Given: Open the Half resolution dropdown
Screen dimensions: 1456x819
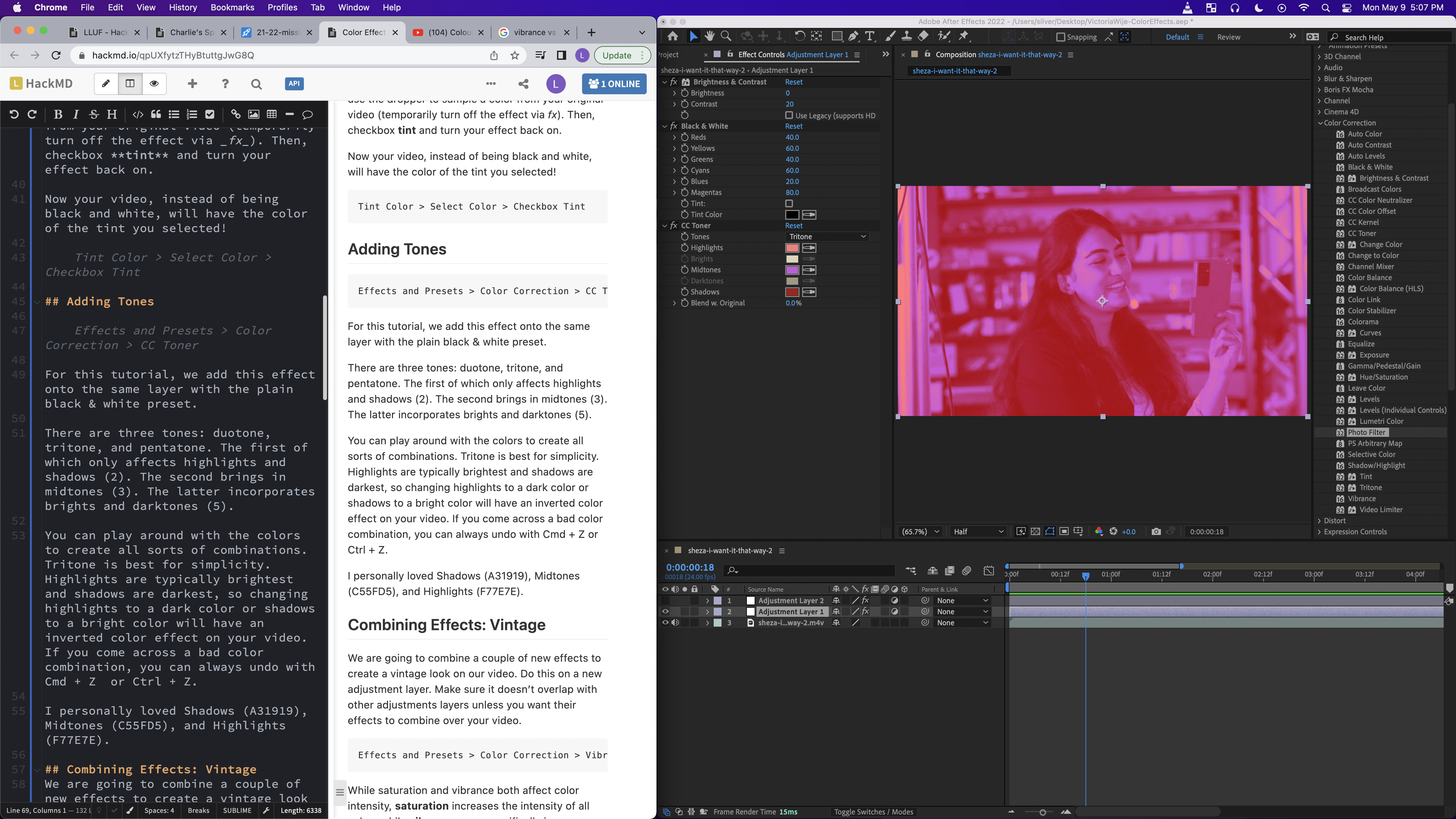Looking at the screenshot, I should 978,531.
